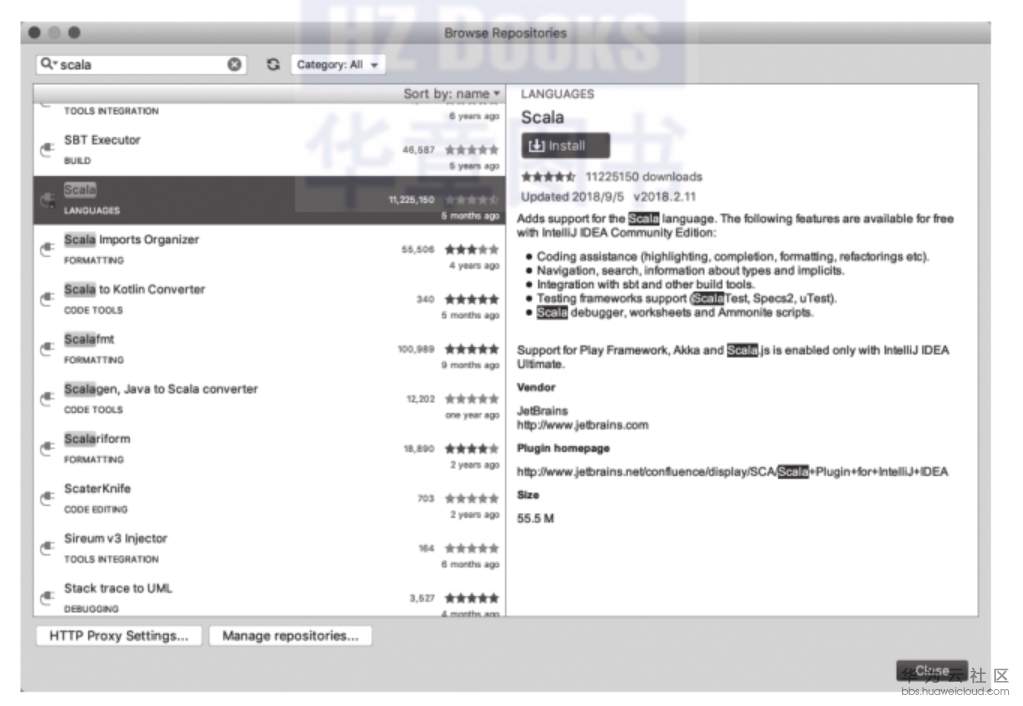Image resolution: width=1023 pixels, height=706 pixels.
Task: Click the Scalariform plugin icon
Action: 47,449
